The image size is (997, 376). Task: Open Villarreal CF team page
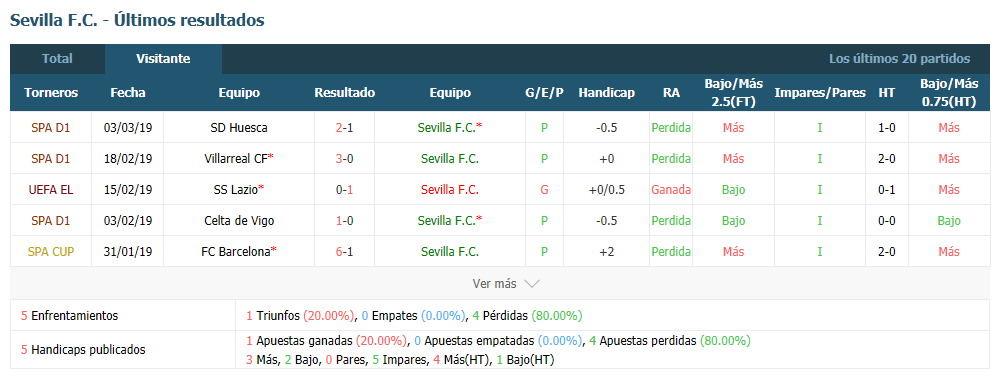[x=238, y=158]
